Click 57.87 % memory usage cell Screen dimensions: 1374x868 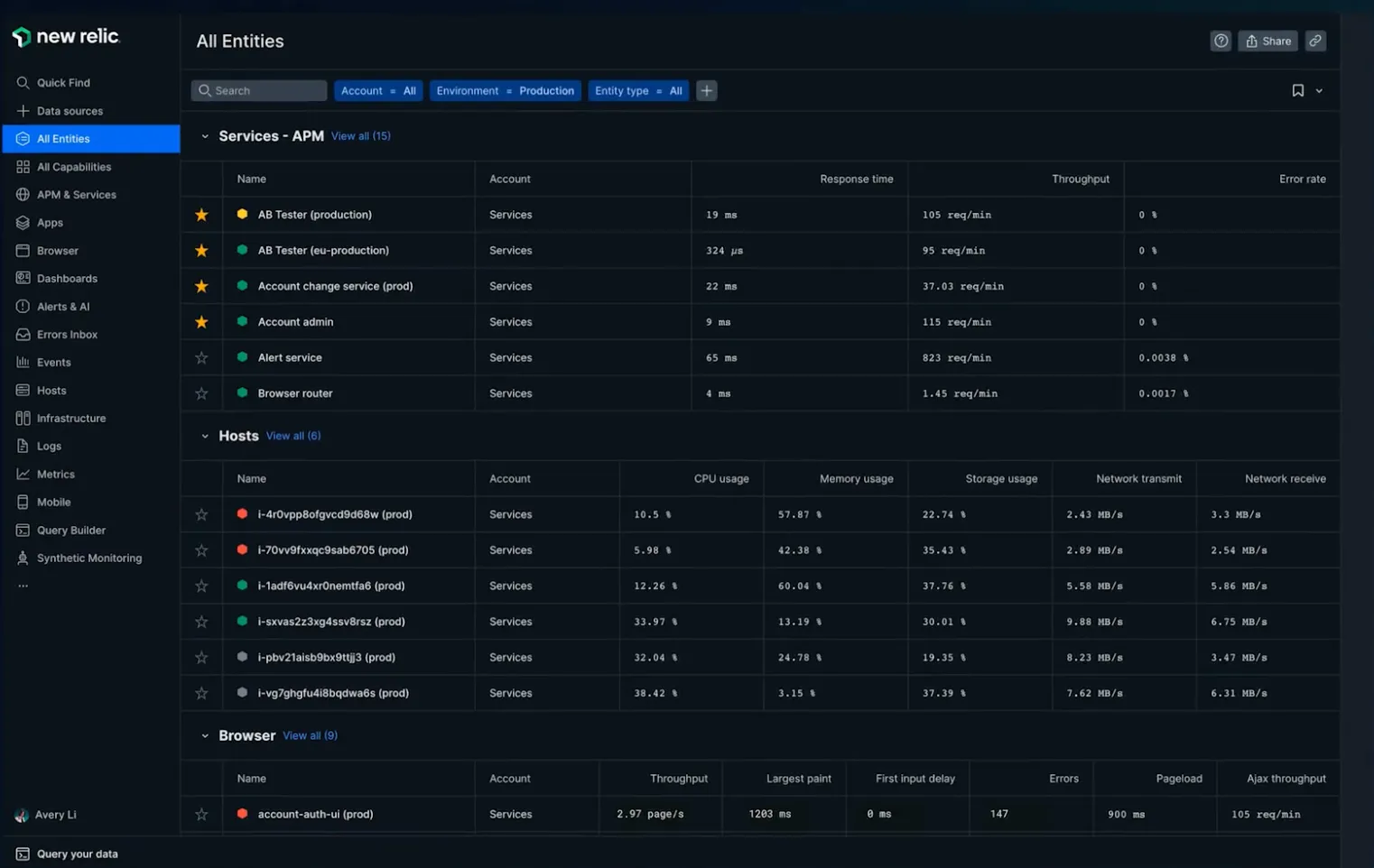(x=800, y=514)
